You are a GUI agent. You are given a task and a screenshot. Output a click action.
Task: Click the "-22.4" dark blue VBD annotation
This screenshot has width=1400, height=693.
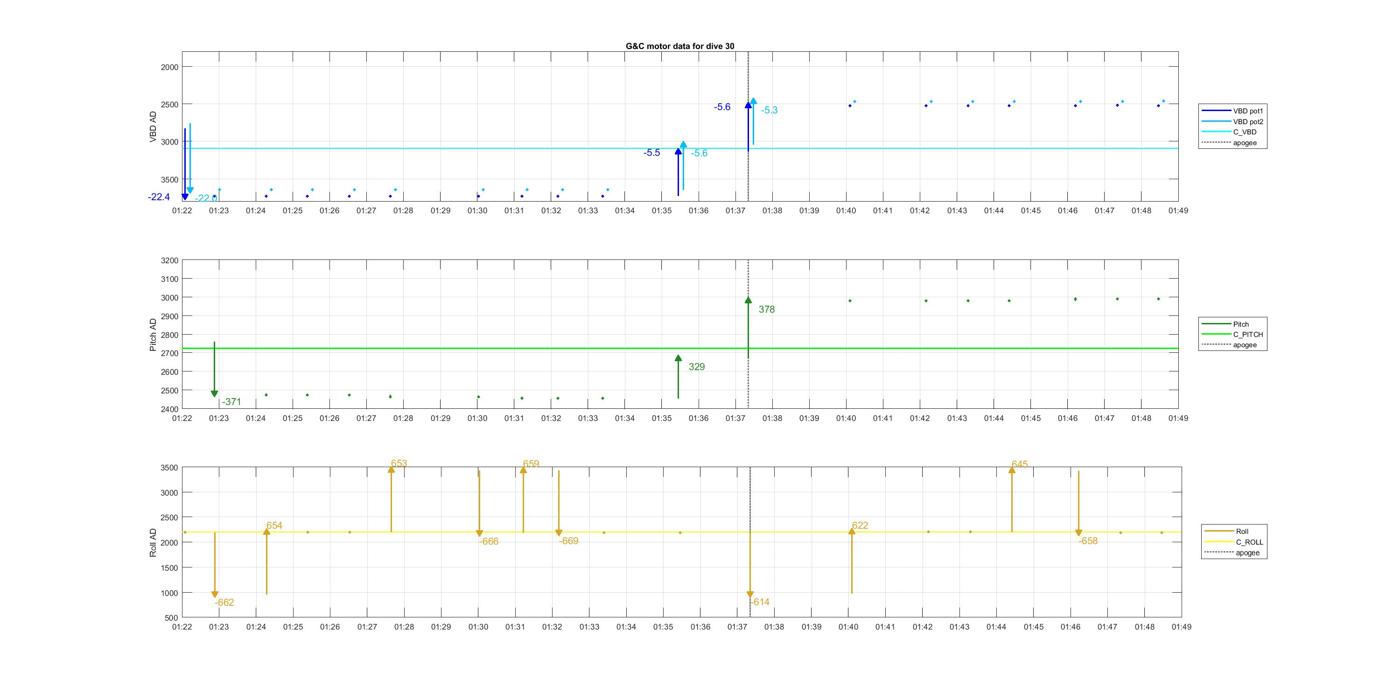159,197
